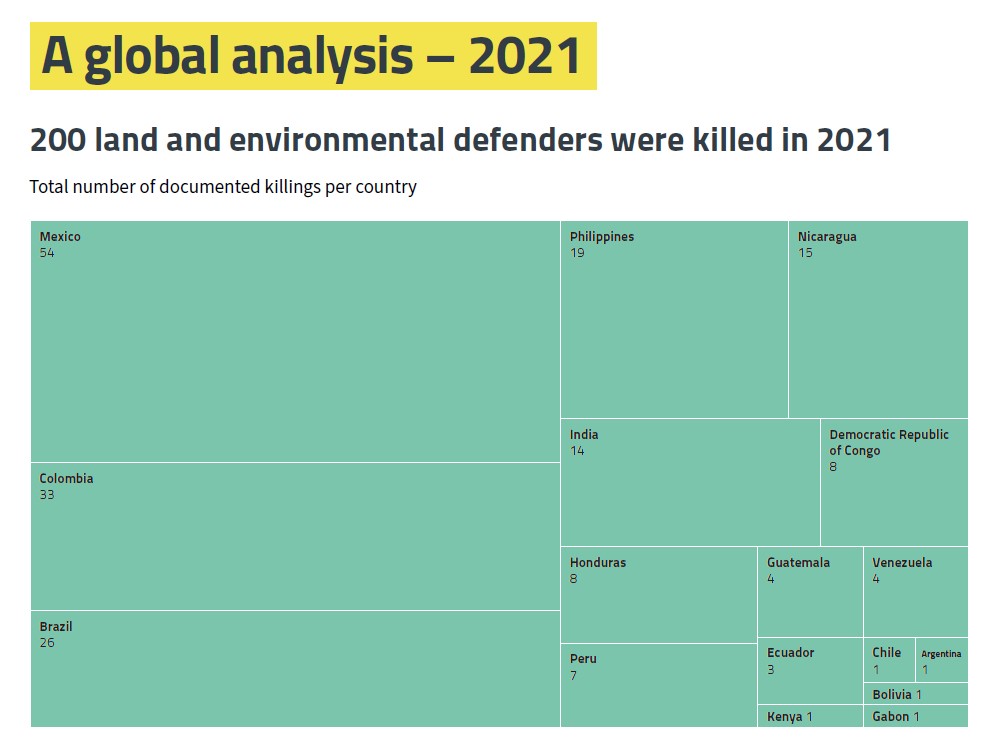Click the Honduras 8 block
Viewport: 992px width, 746px height.
pyautogui.click(x=659, y=595)
